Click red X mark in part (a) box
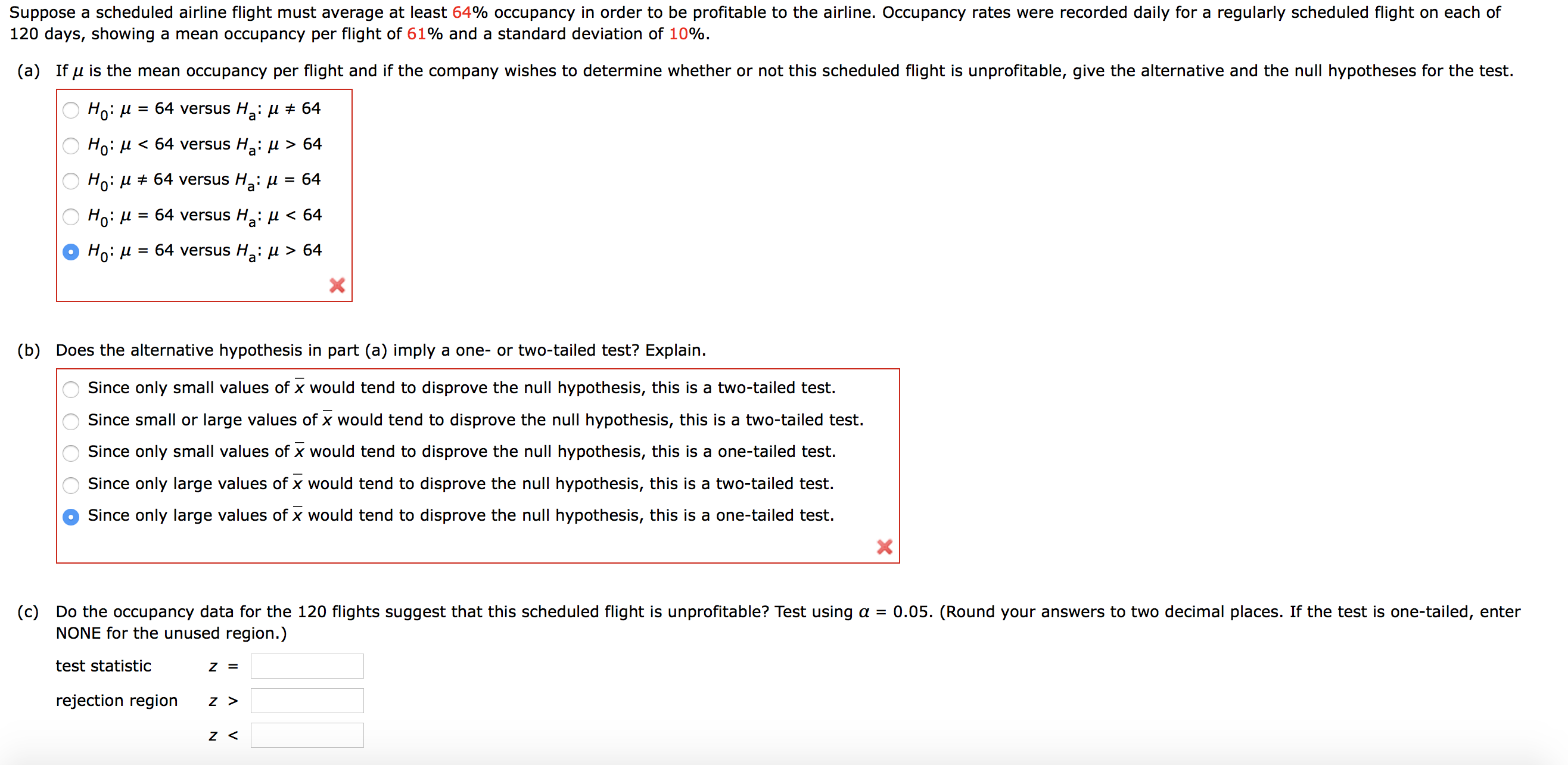The image size is (1568, 765). (337, 285)
